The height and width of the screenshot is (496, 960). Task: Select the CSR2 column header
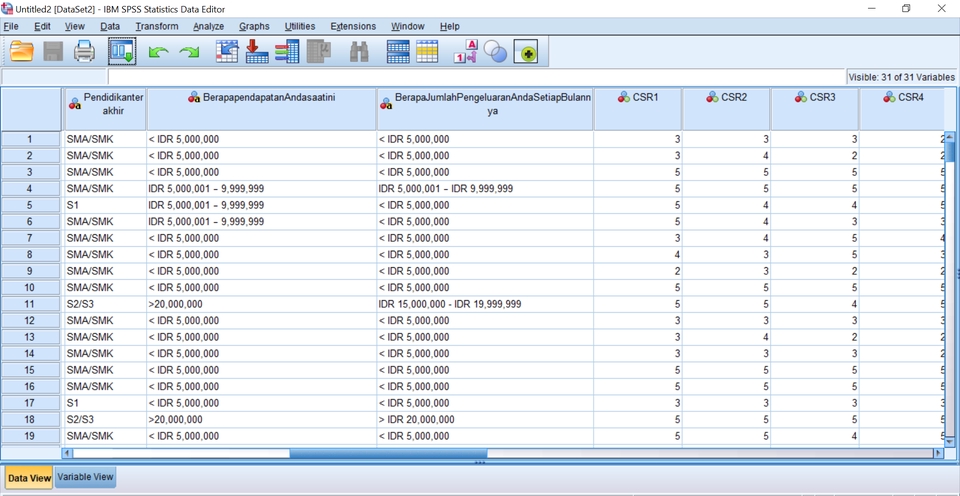(726, 109)
